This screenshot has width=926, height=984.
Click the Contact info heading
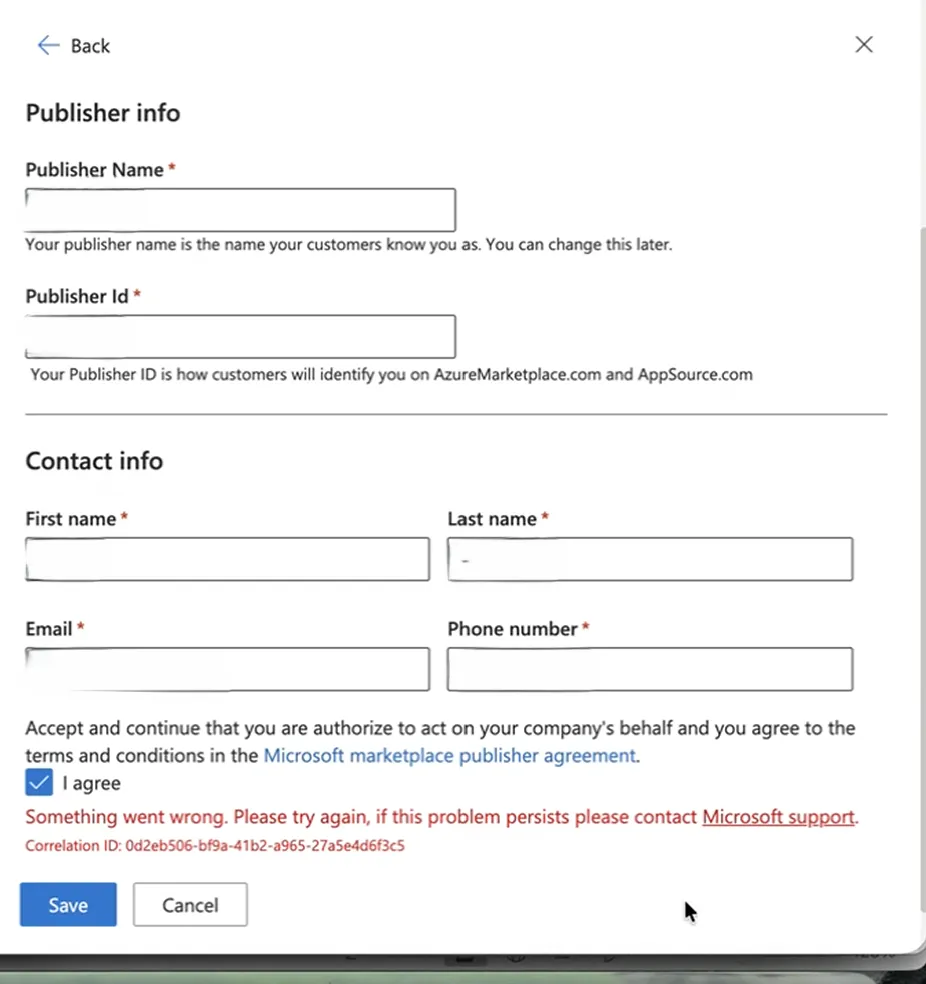click(94, 461)
